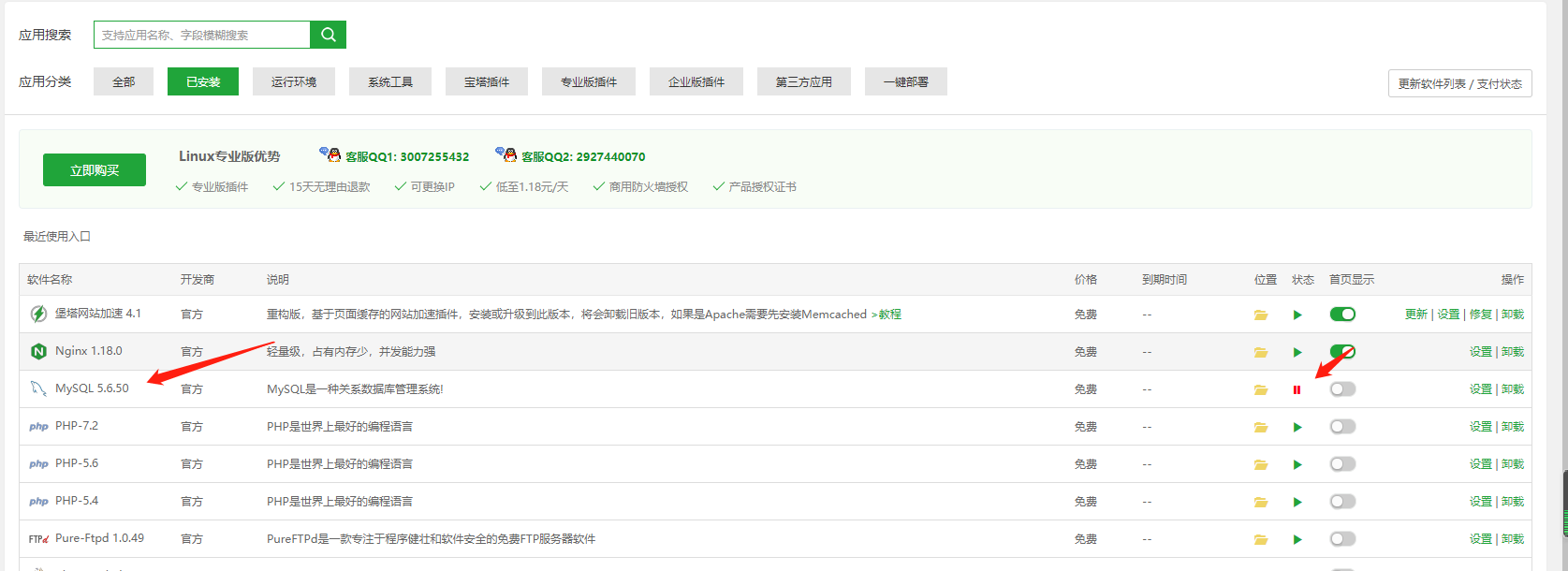Viewport: 1568px width, 571px height.
Task: Click 卸载 for Pure-Ftpd 1.0.49
Action: [1513, 539]
